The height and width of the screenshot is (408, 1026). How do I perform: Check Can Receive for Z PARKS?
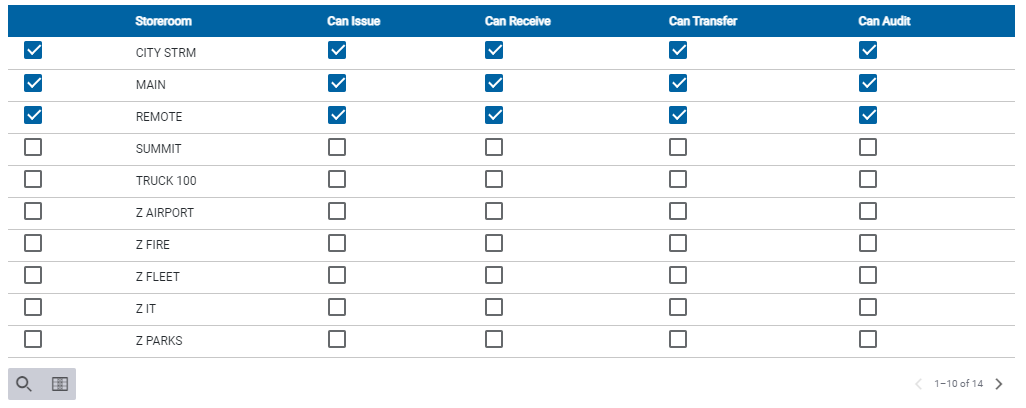[x=494, y=339]
